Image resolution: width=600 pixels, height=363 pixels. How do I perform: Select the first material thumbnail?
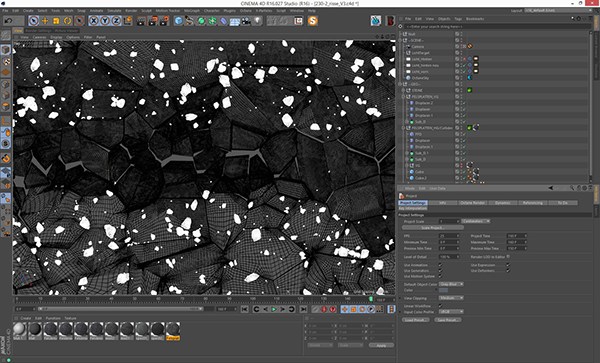coord(19,330)
